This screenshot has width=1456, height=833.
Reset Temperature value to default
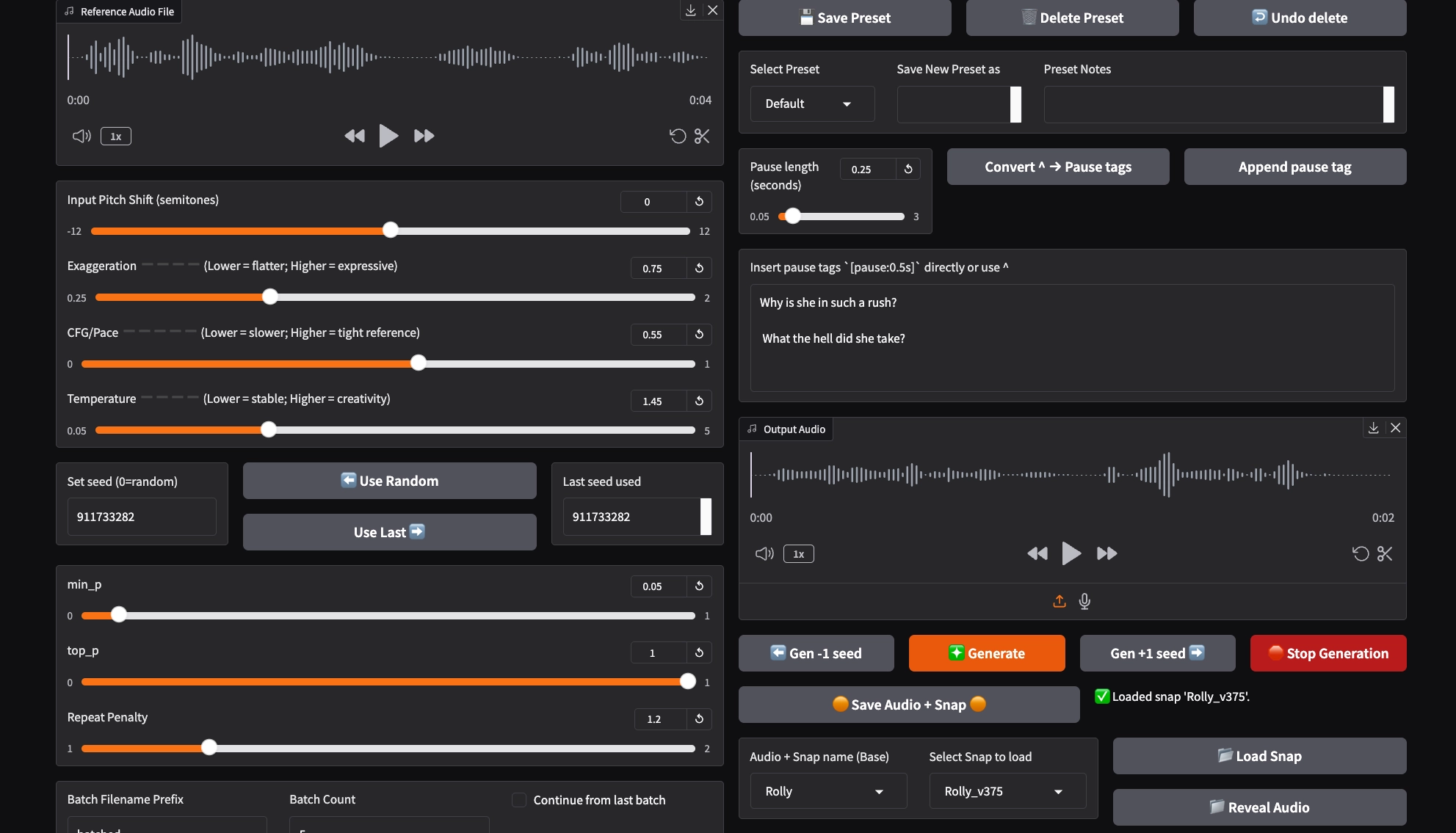(x=699, y=401)
